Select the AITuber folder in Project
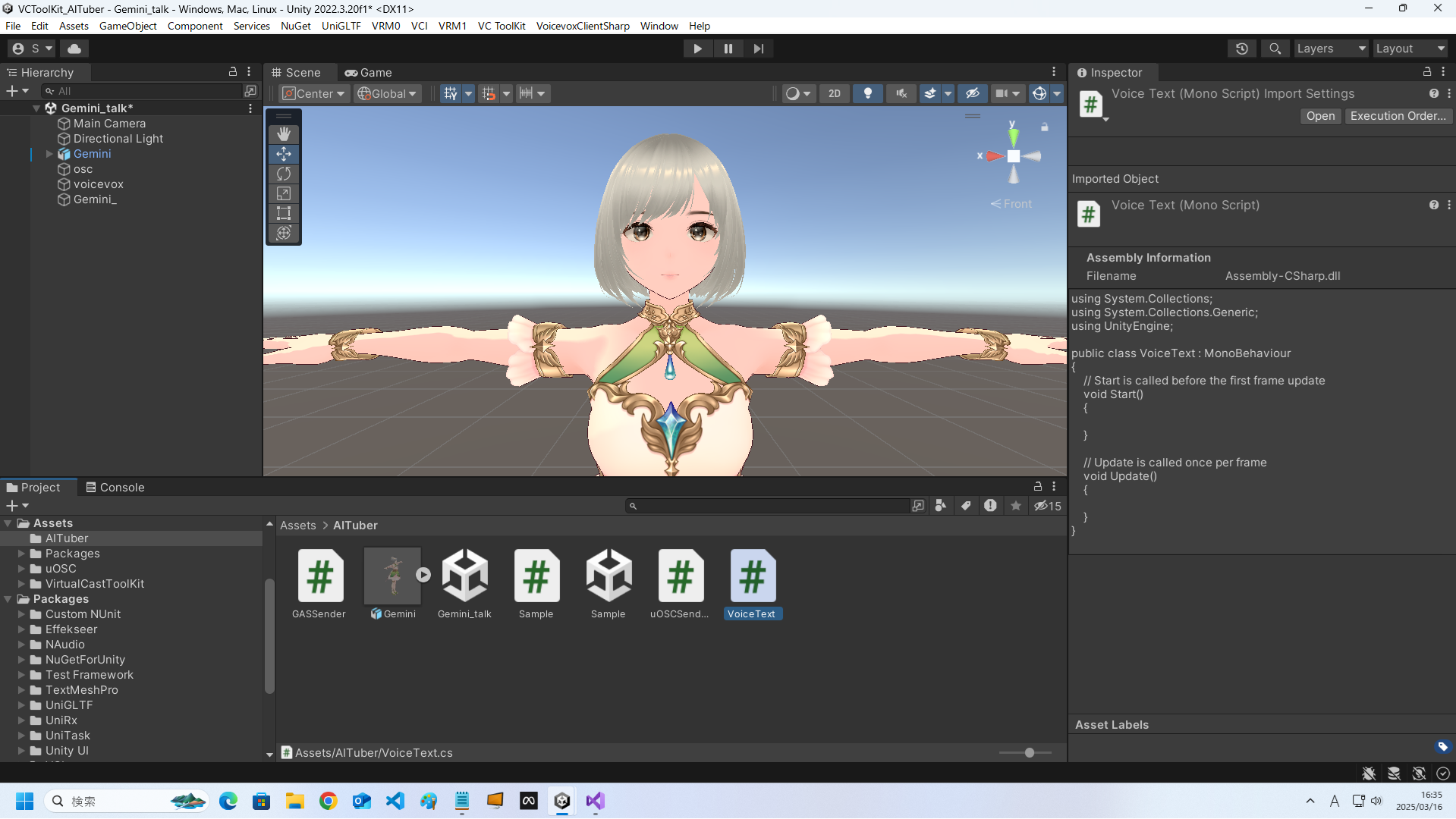This screenshot has height=819, width=1456. tap(67, 538)
